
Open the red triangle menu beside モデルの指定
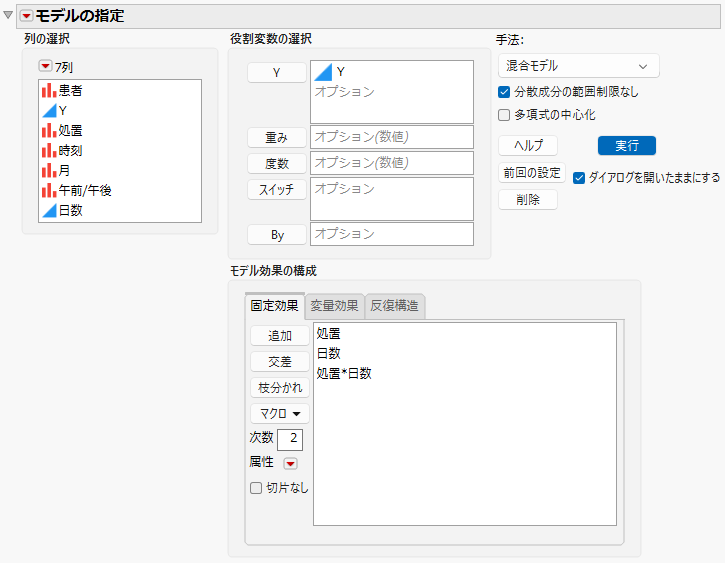click(26, 16)
